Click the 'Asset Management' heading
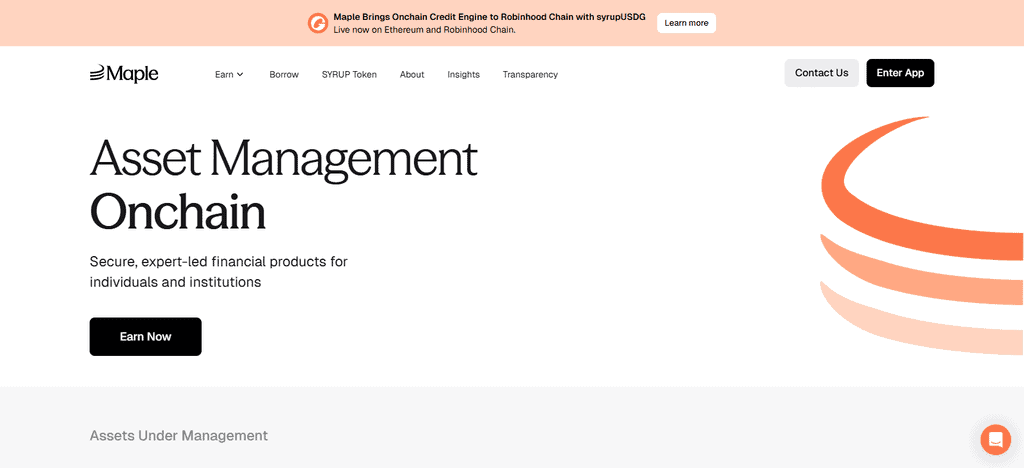This screenshot has height=468, width=1024. (x=283, y=159)
